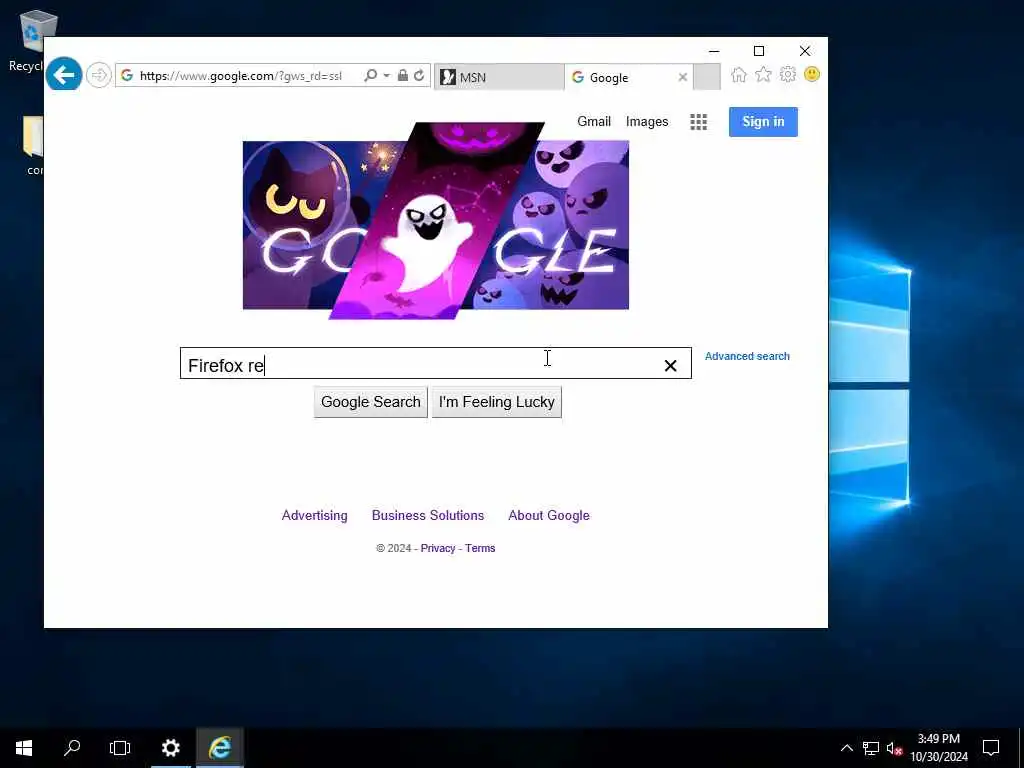Open the Windows Start menu
The height and width of the screenshot is (768, 1024).
[24, 748]
